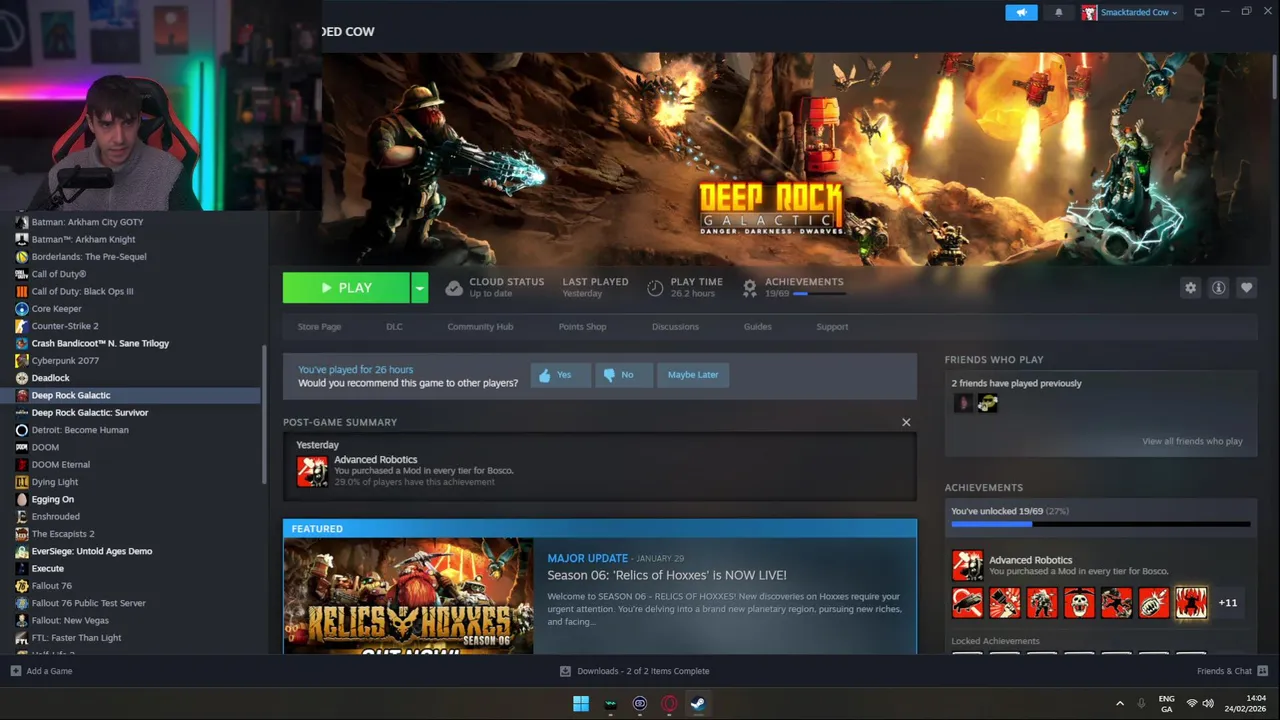Open the DLC tab
The height and width of the screenshot is (720, 1280).
[394, 327]
